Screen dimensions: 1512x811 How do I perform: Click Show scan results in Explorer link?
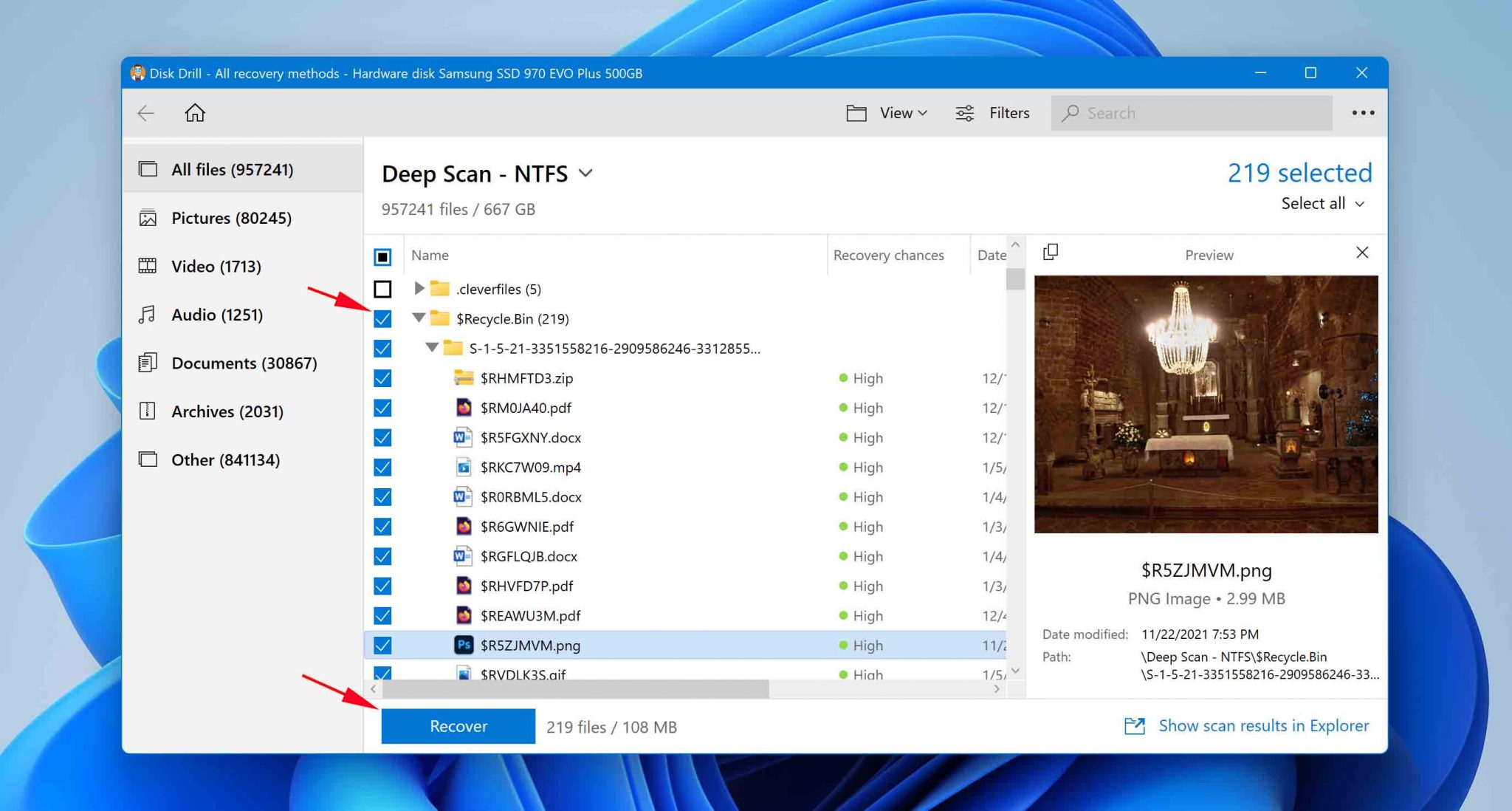click(x=1263, y=726)
